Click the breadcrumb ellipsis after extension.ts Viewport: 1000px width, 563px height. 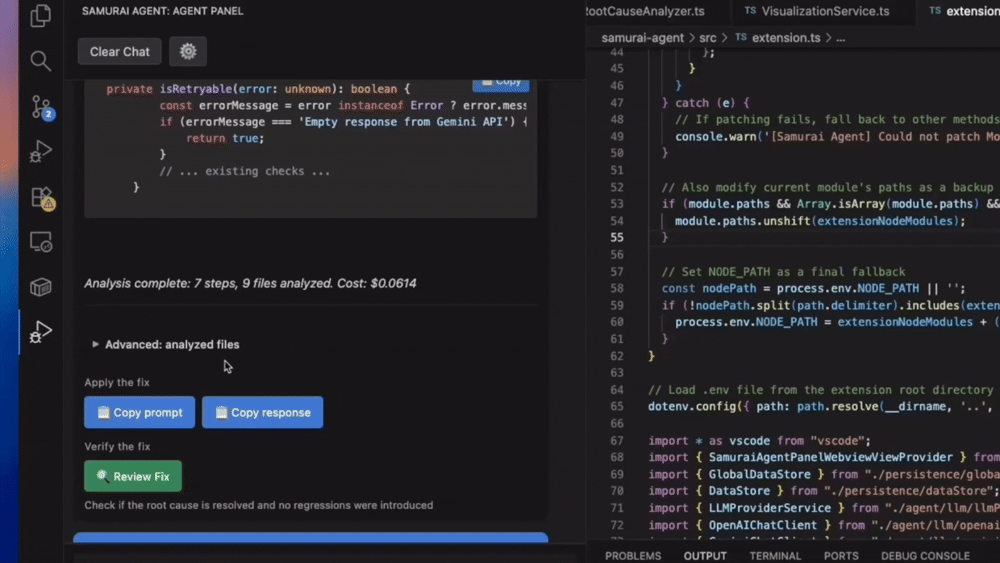[841, 38]
